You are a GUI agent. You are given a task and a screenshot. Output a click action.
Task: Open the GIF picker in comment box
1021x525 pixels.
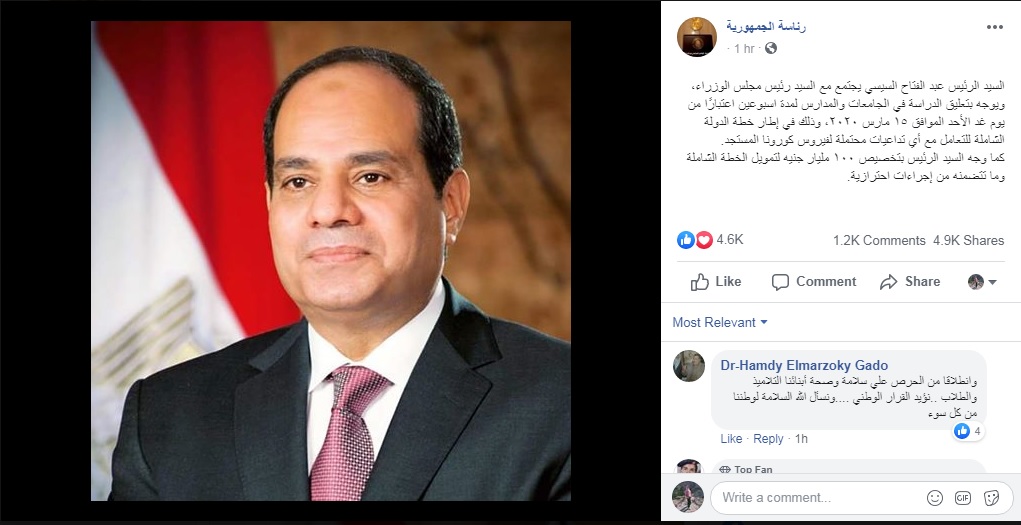click(962, 498)
